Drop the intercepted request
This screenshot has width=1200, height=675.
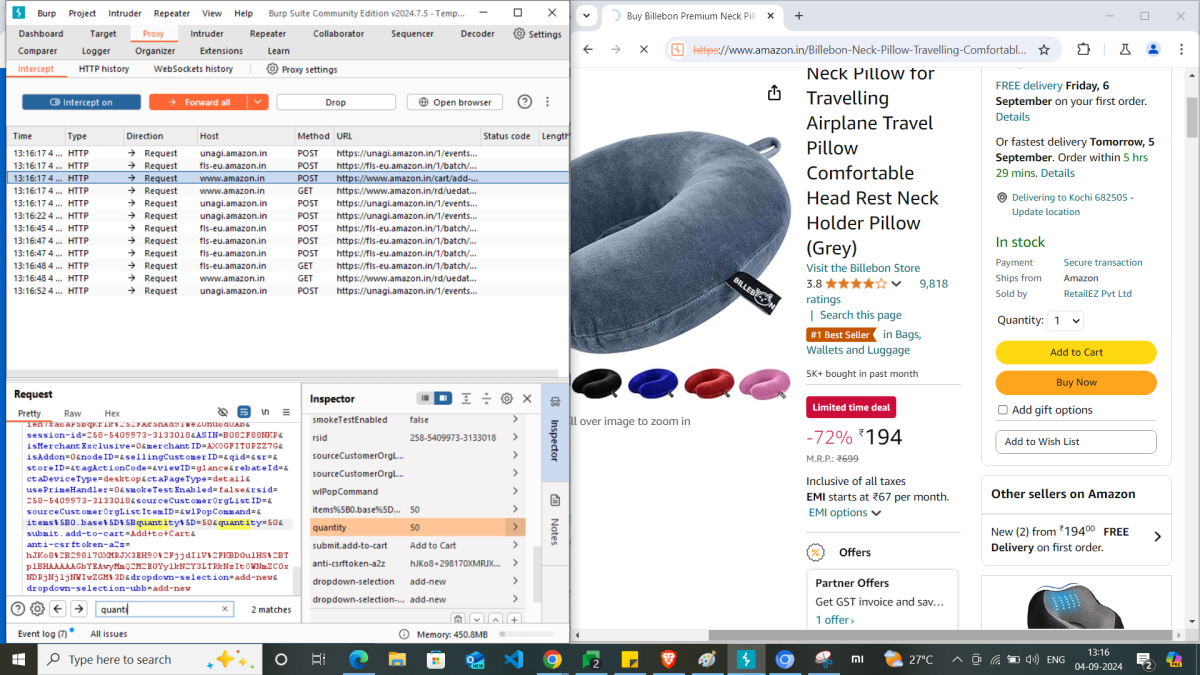(x=336, y=102)
